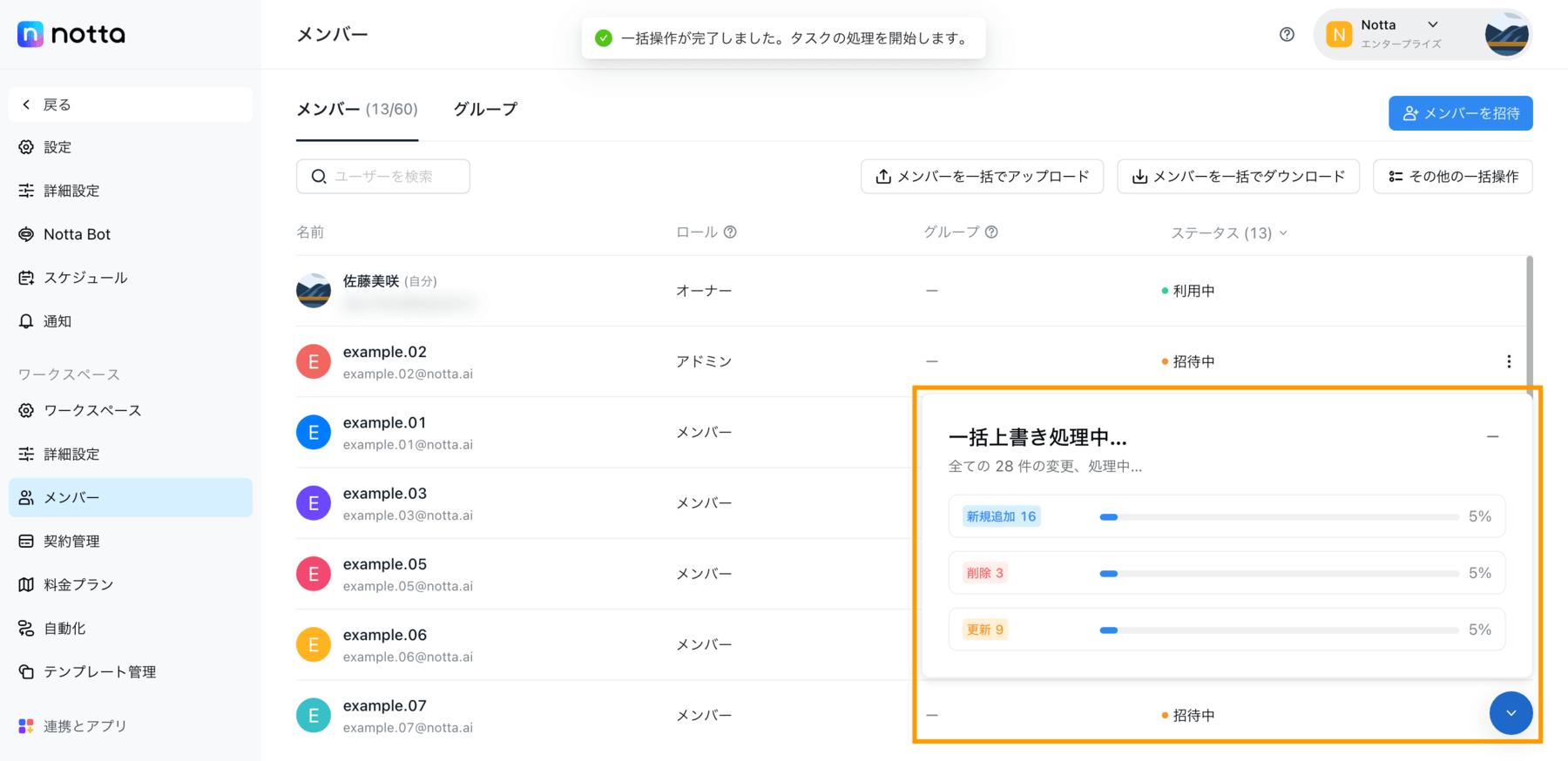Open the help question mark icon in header
Image resolution: width=1568 pixels, height=761 pixels.
(x=1287, y=34)
